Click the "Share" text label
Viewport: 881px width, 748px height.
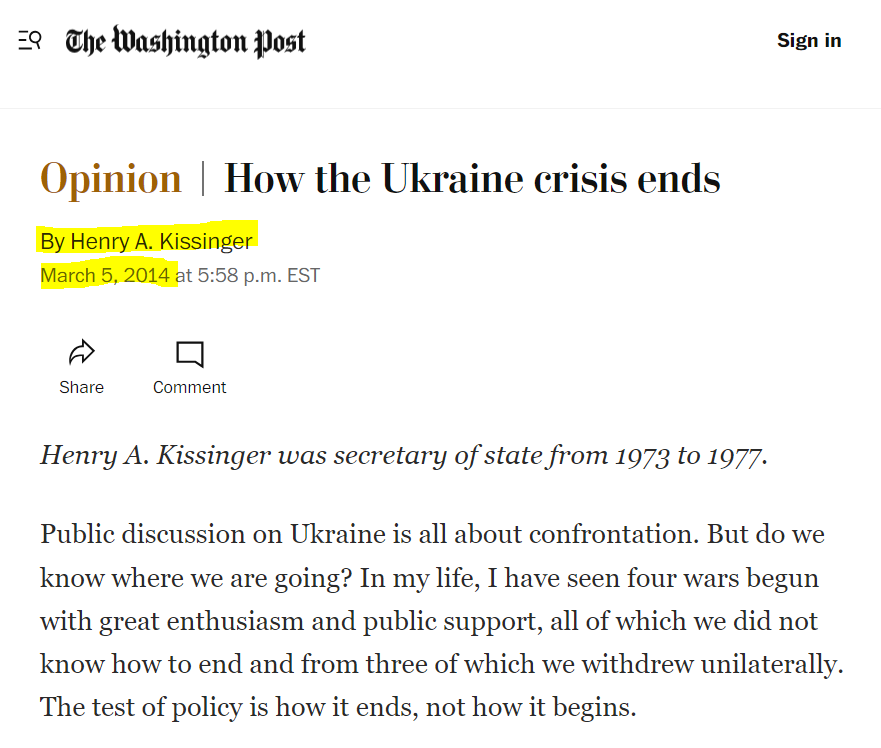[x=81, y=387]
